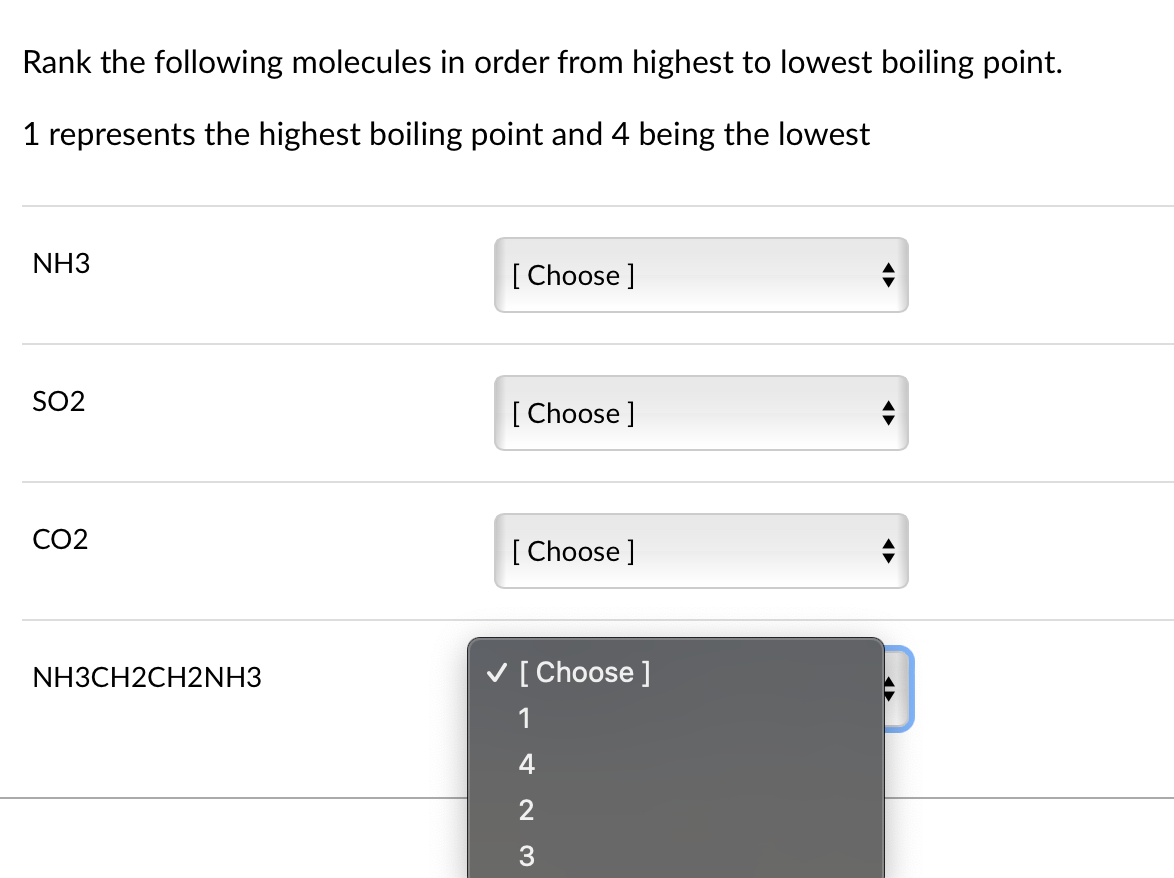This screenshot has width=1174, height=878.
Task: Click the stepper arrows on NH3 dropdown
Action: pos(888,275)
